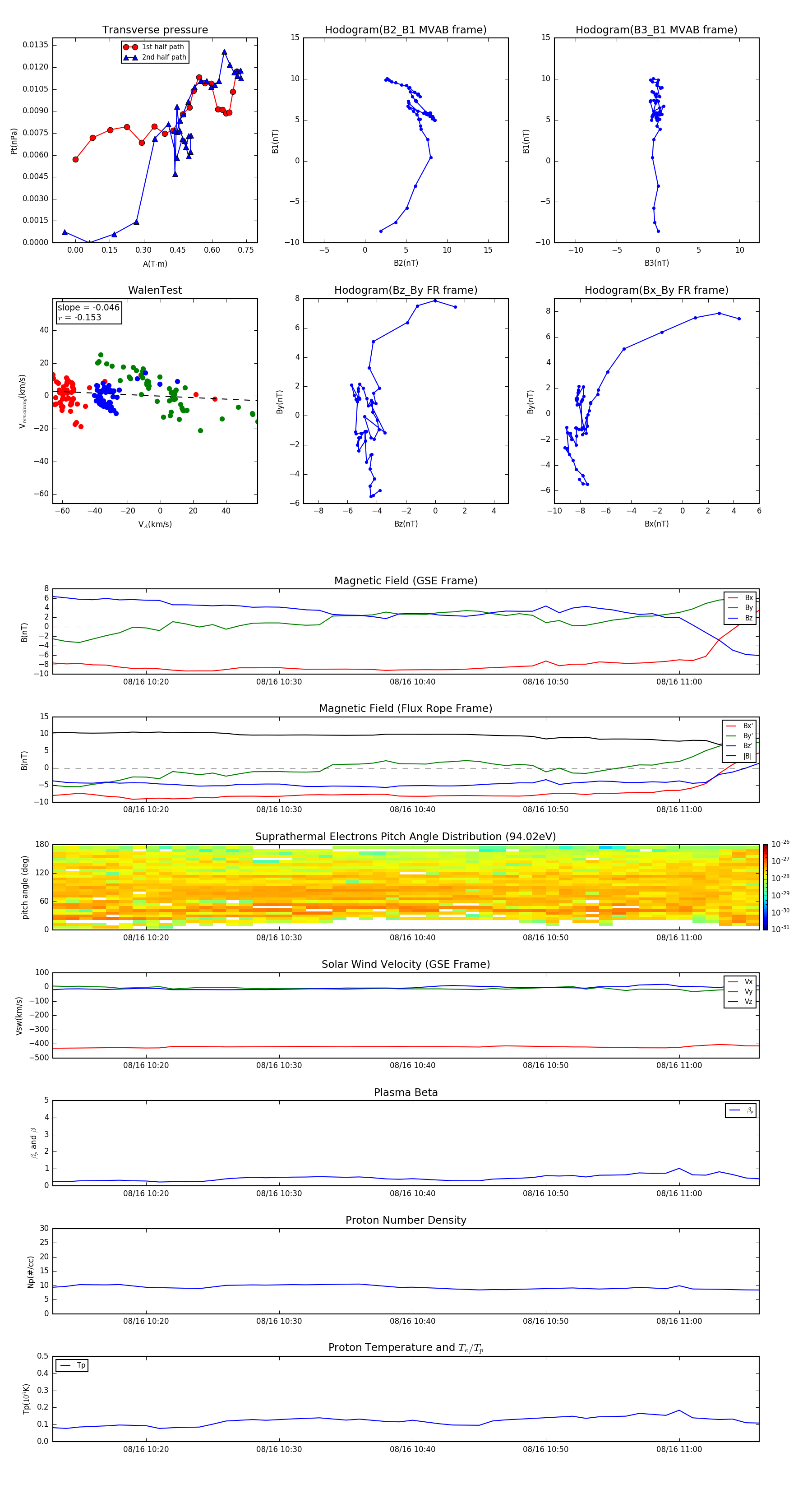Click the 'Proton Number Density' panel title
812x1489 pixels.
[406, 1221]
